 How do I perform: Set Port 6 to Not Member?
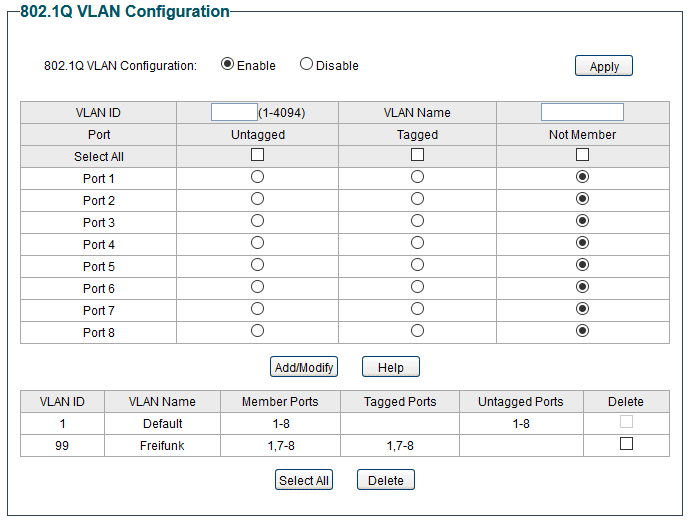582,287
